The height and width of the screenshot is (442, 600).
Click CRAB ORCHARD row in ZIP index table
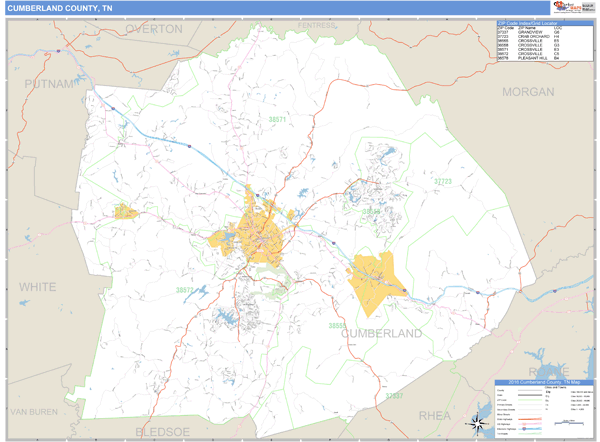click(545, 36)
